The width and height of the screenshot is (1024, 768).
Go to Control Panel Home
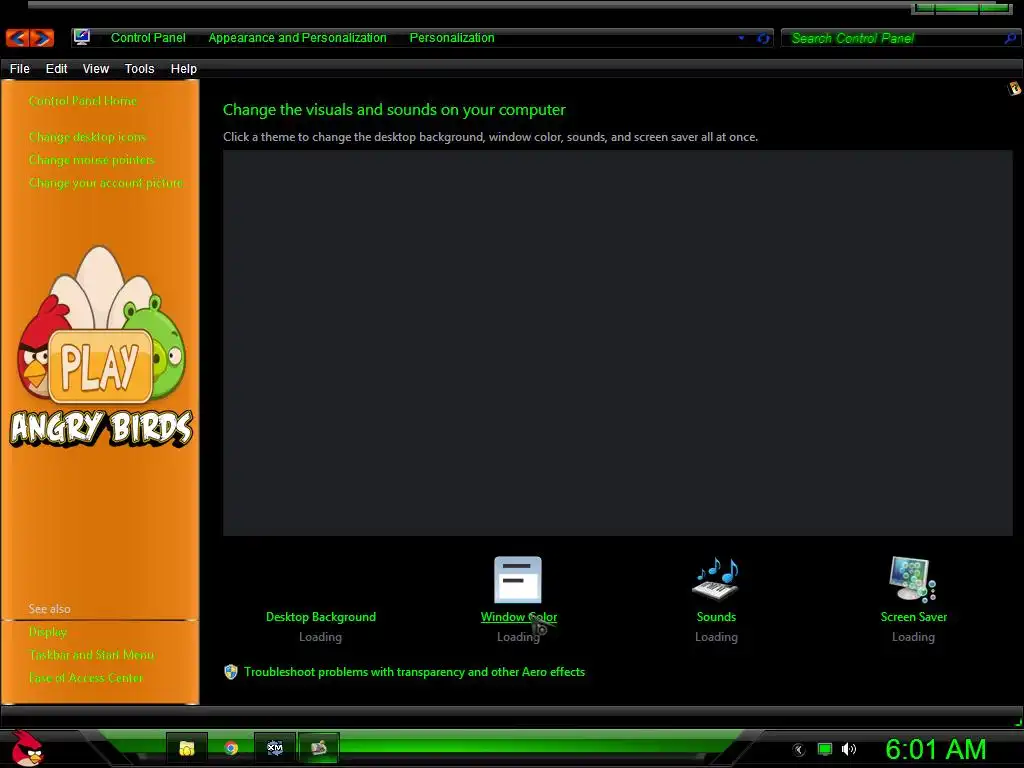click(x=83, y=101)
